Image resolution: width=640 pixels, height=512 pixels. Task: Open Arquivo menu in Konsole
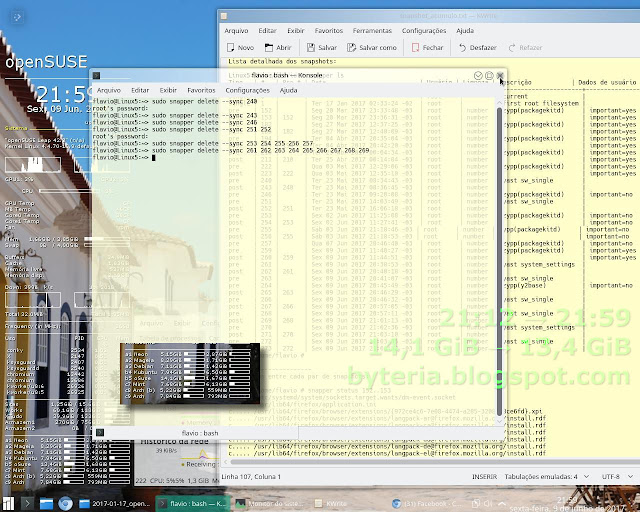(109, 90)
